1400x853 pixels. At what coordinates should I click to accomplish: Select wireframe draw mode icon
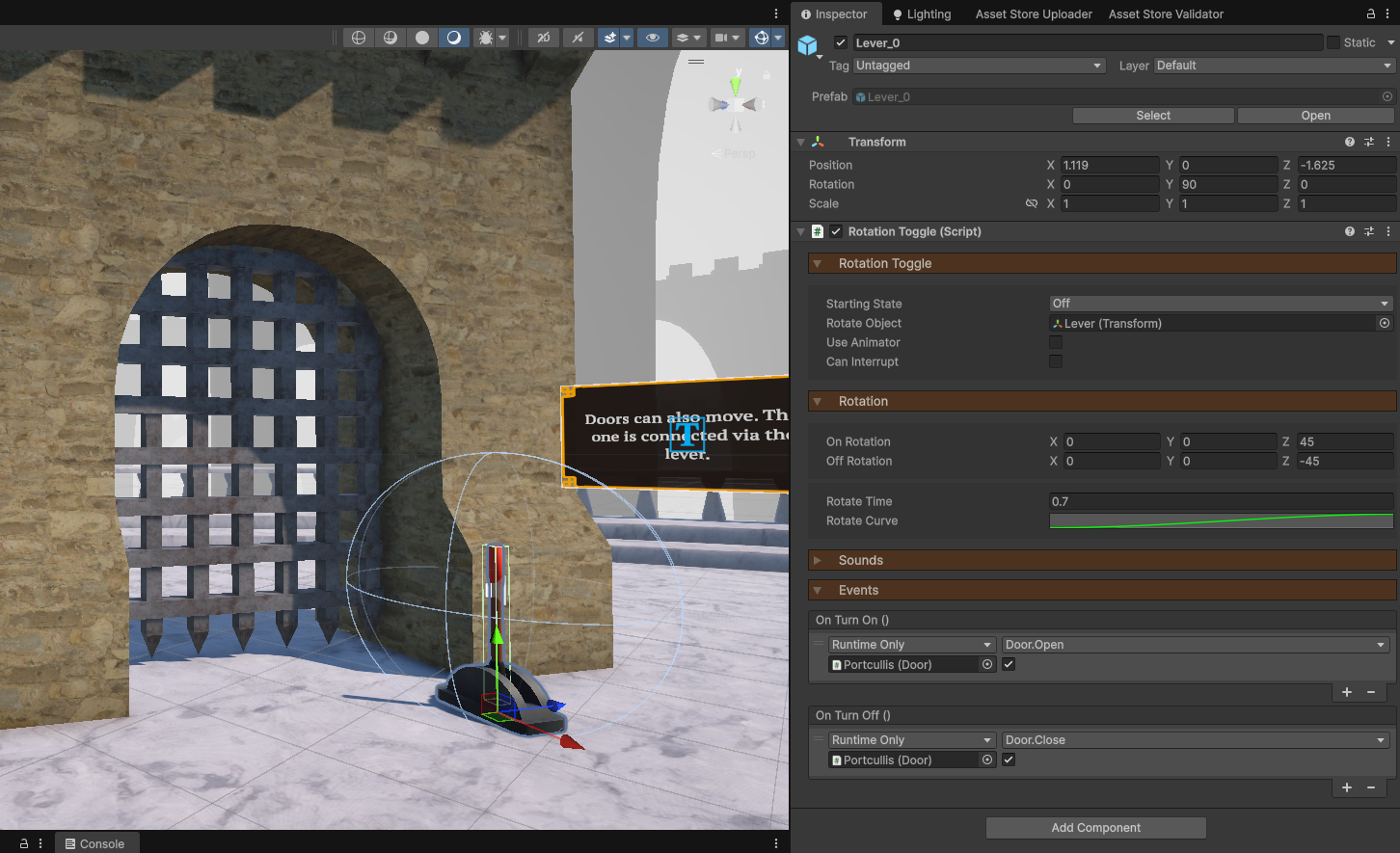coord(359,38)
